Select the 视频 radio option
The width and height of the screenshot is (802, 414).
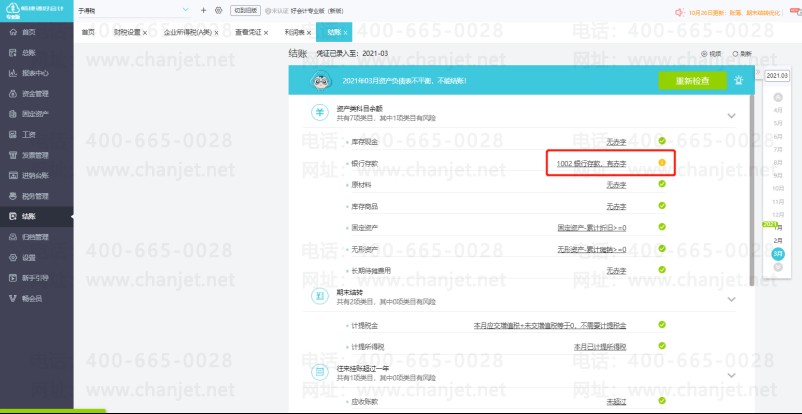[710, 53]
